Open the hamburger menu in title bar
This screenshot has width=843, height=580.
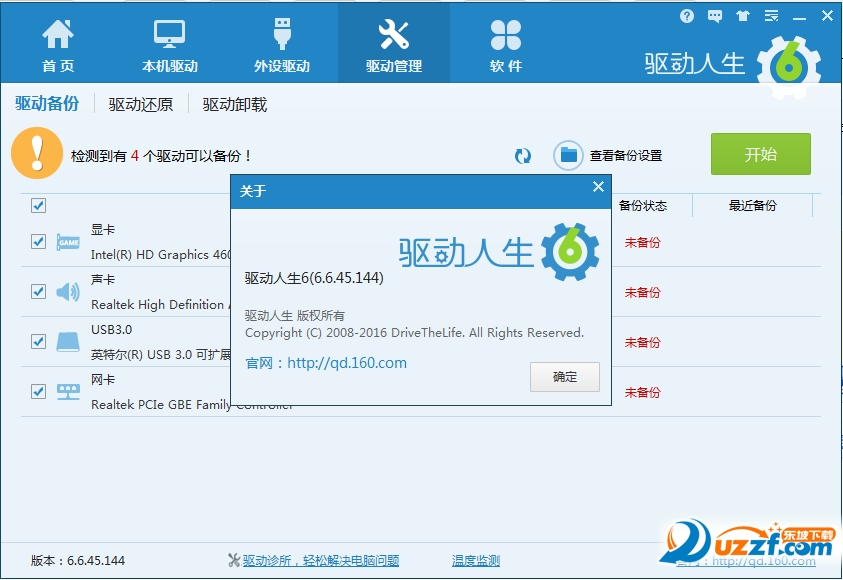point(770,15)
